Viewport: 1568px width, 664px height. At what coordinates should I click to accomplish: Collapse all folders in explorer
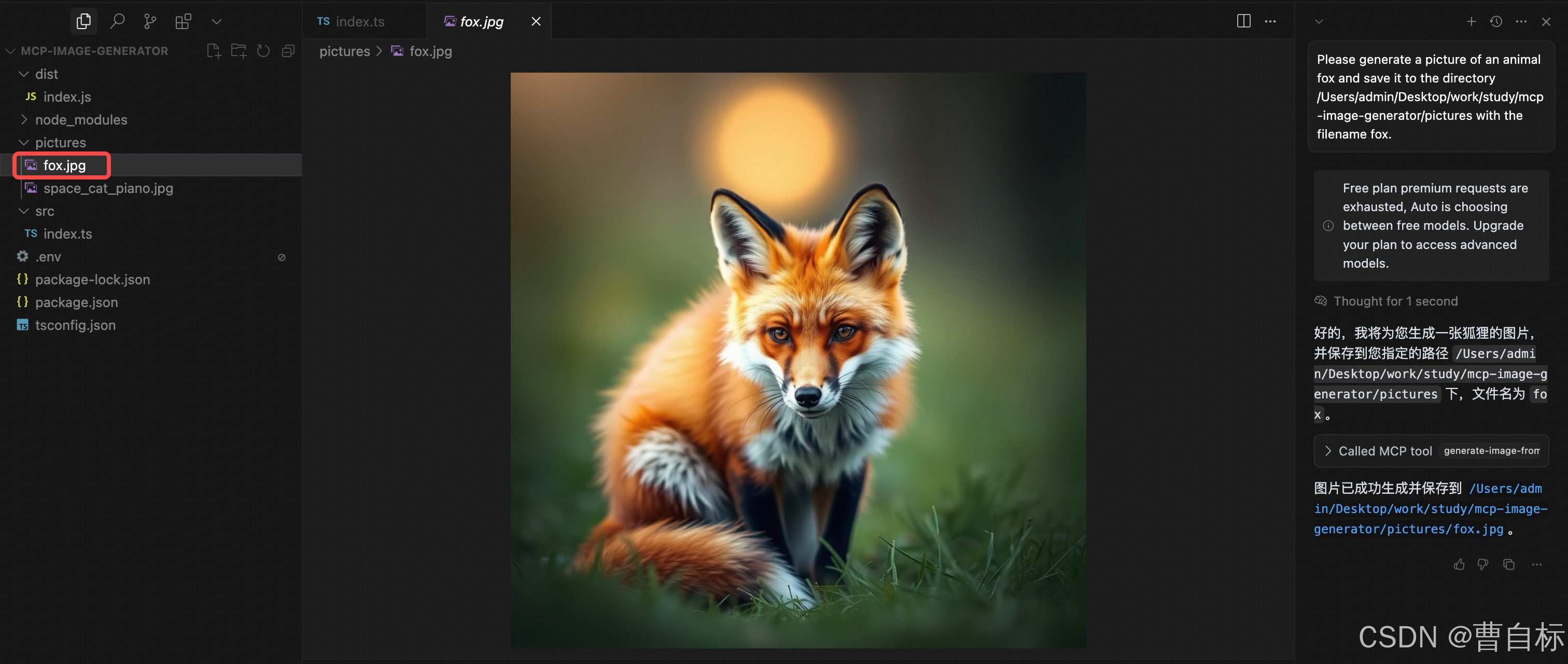[x=288, y=51]
